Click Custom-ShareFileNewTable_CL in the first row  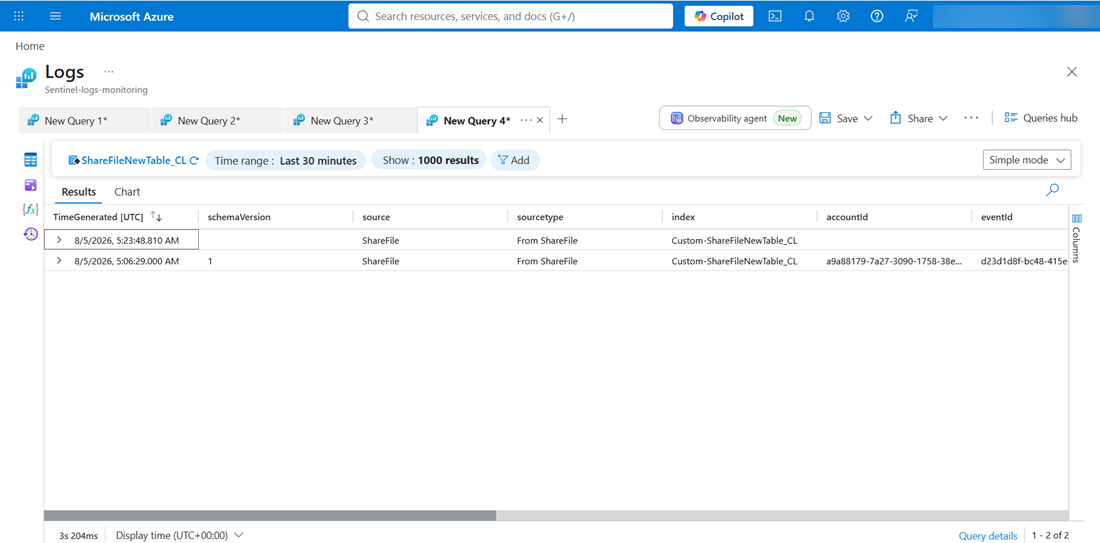pos(734,241)
